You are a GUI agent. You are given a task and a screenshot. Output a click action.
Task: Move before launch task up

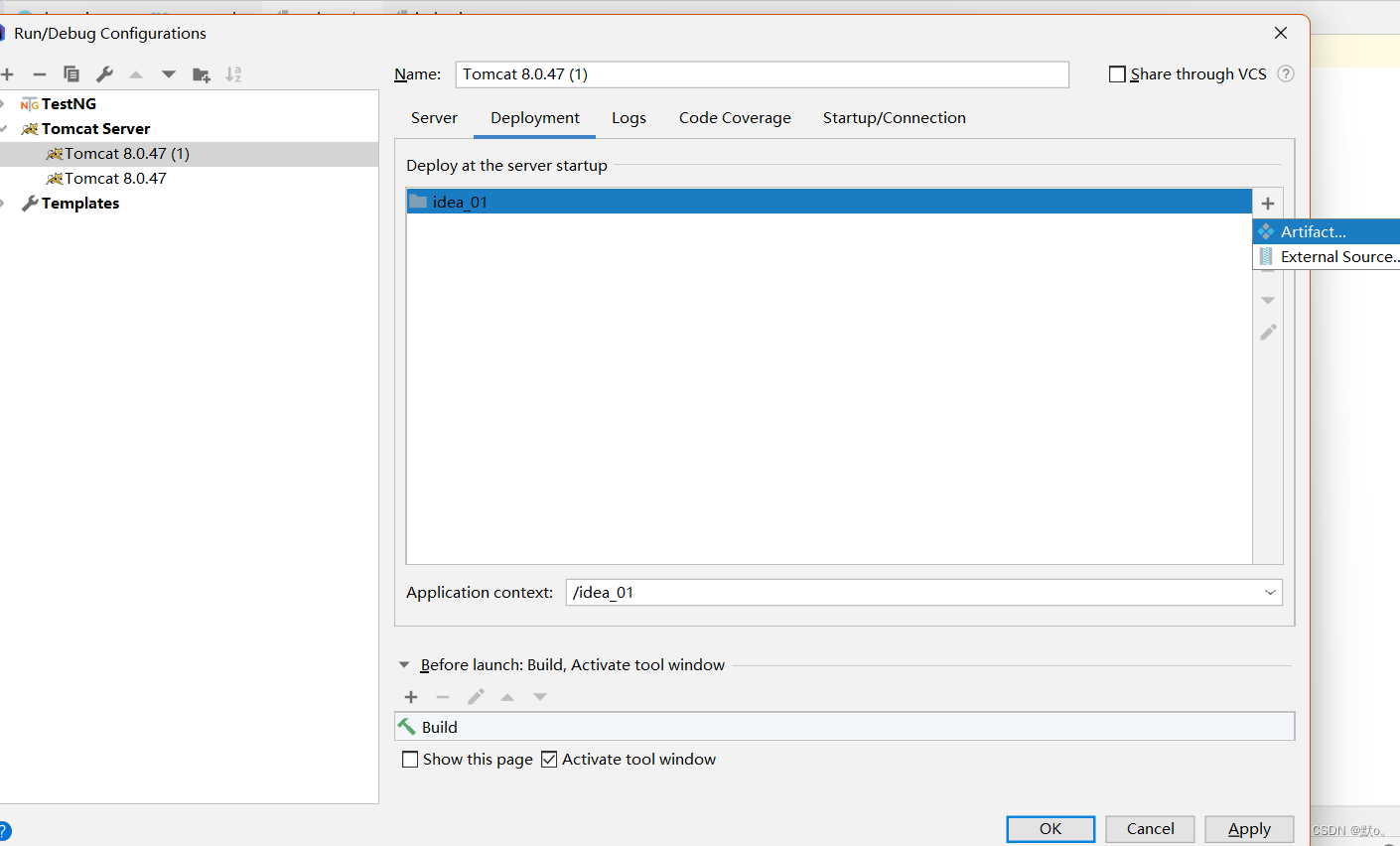point(507,697)
